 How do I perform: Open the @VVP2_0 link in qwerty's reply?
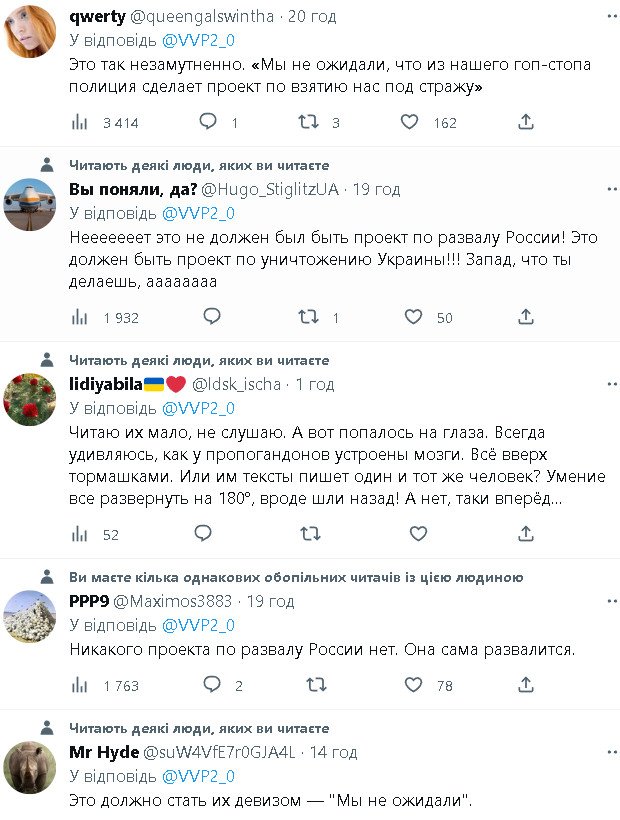click(199, 41)
